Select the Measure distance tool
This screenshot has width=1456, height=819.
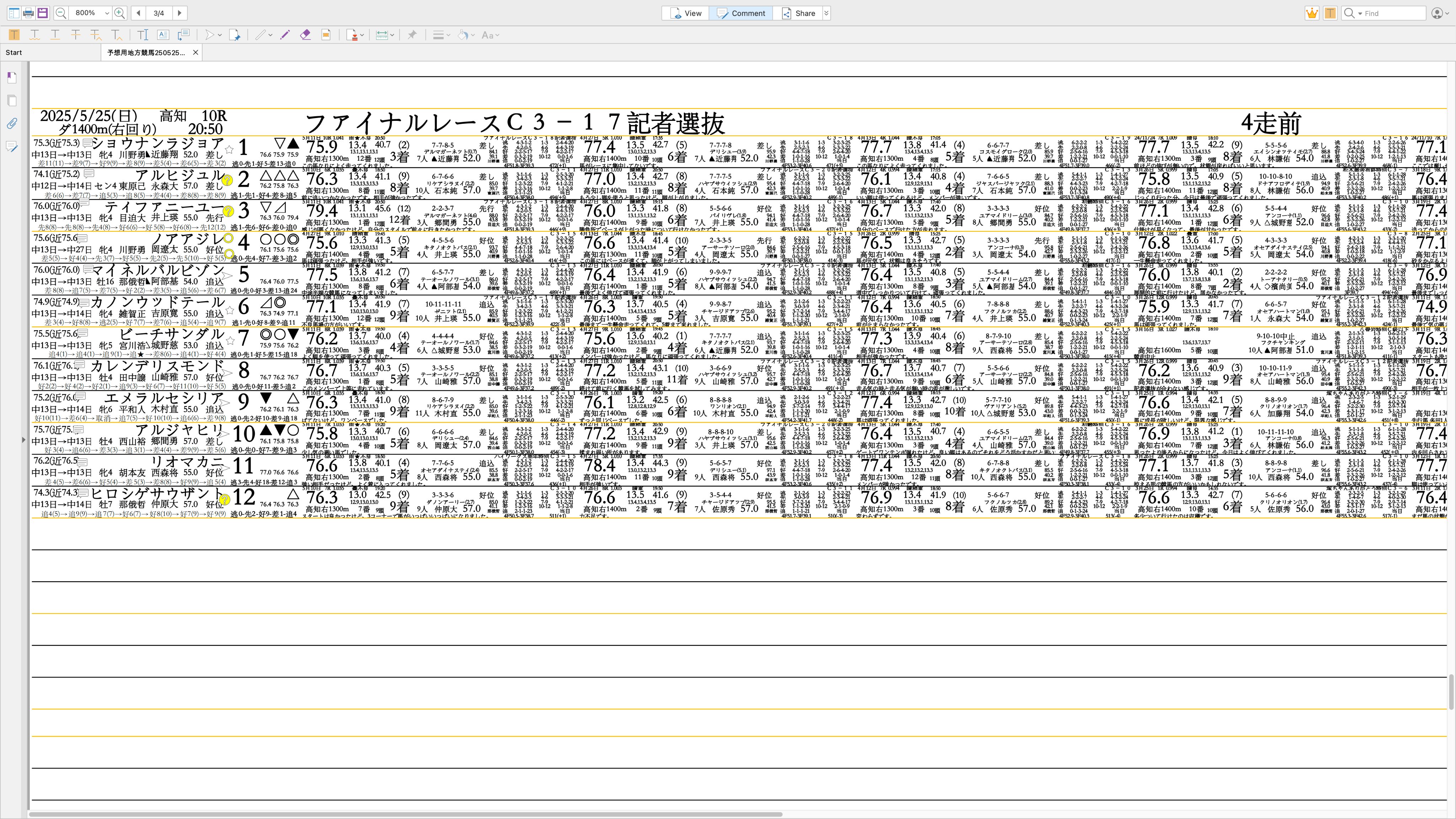pyautogui.click(x=382, y=35)
